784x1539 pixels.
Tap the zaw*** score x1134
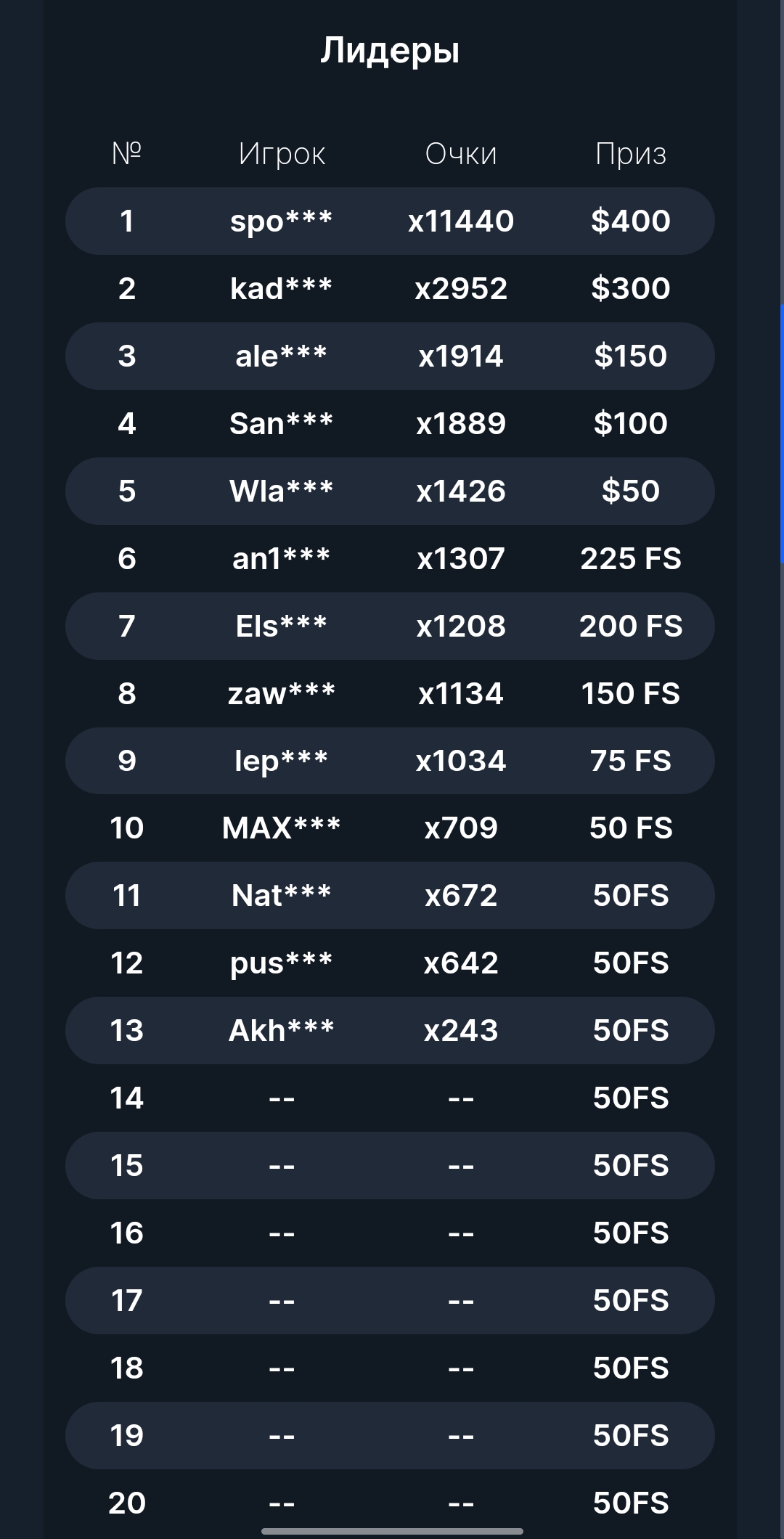461,693
